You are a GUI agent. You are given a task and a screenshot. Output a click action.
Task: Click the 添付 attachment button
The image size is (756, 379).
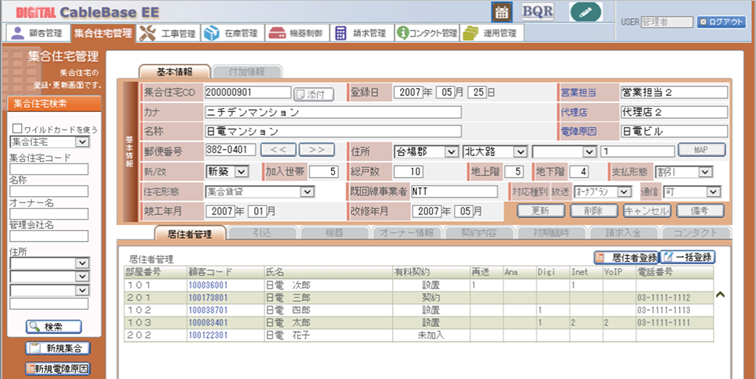tap(314, 95)
